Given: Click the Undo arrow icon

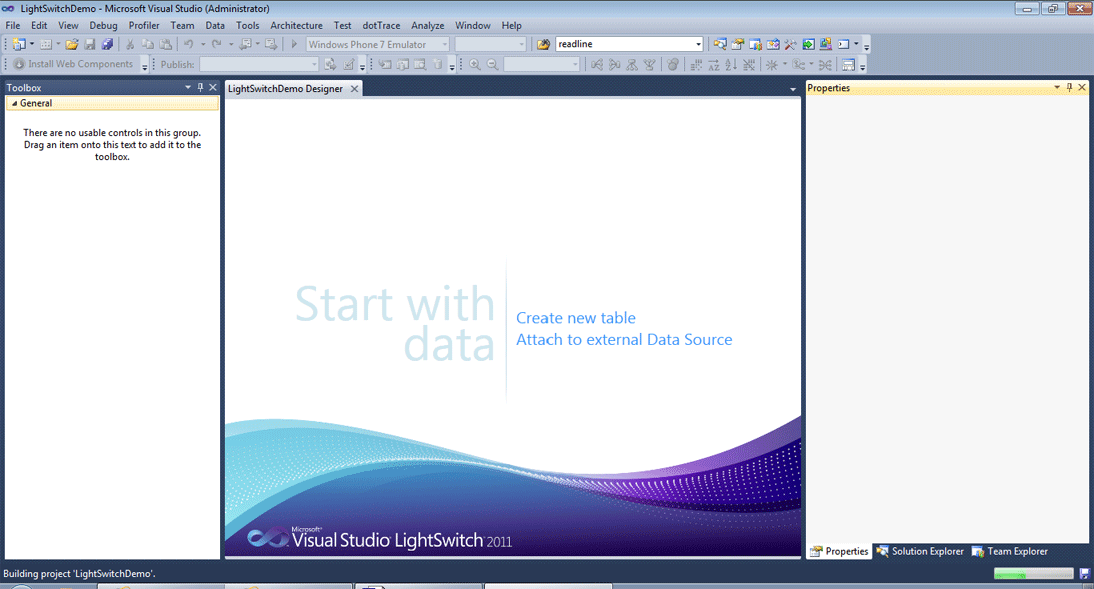Looking at the screenshot, I should [x=188, y=44].
